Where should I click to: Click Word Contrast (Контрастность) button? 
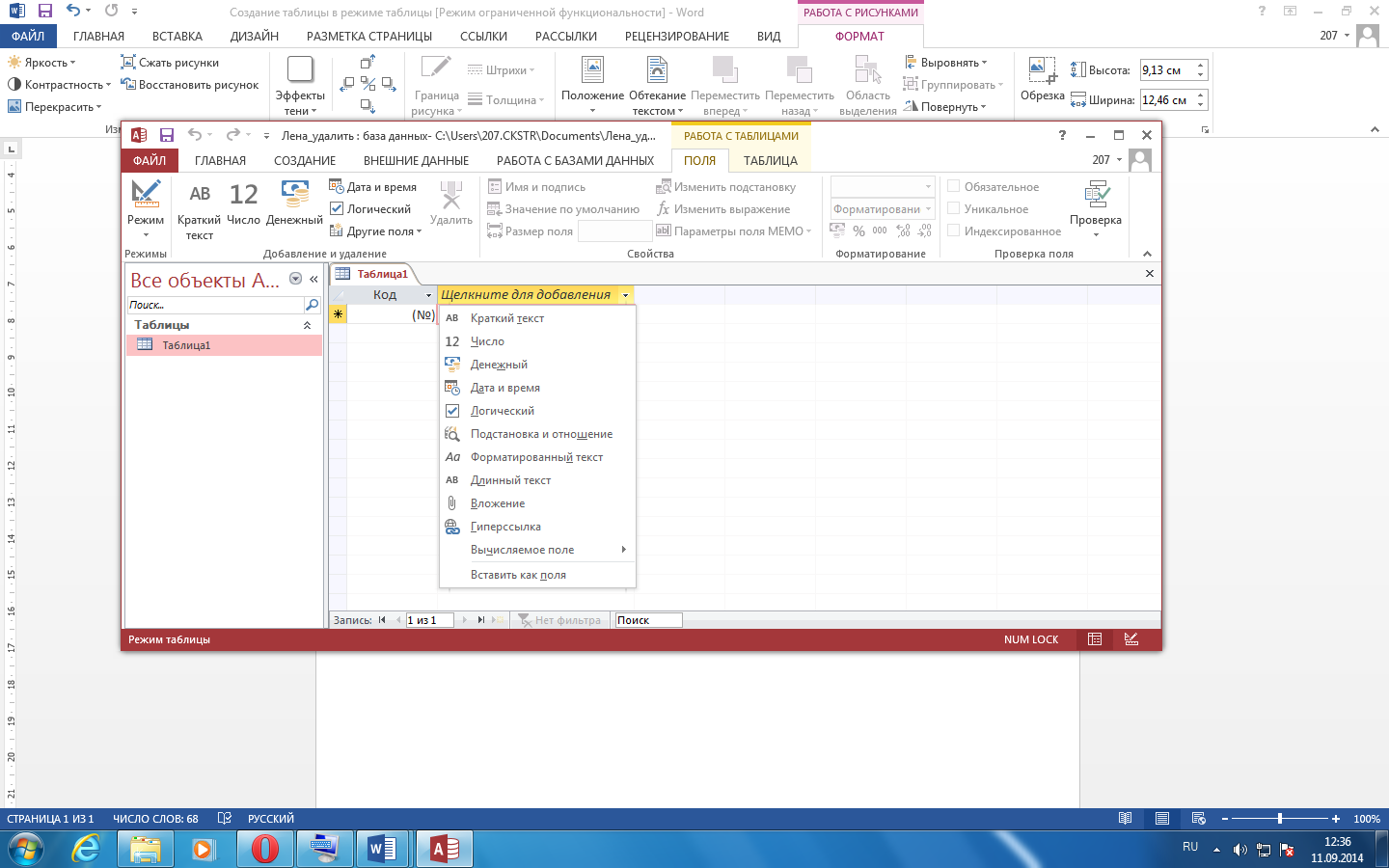click(x=59, y=85)
